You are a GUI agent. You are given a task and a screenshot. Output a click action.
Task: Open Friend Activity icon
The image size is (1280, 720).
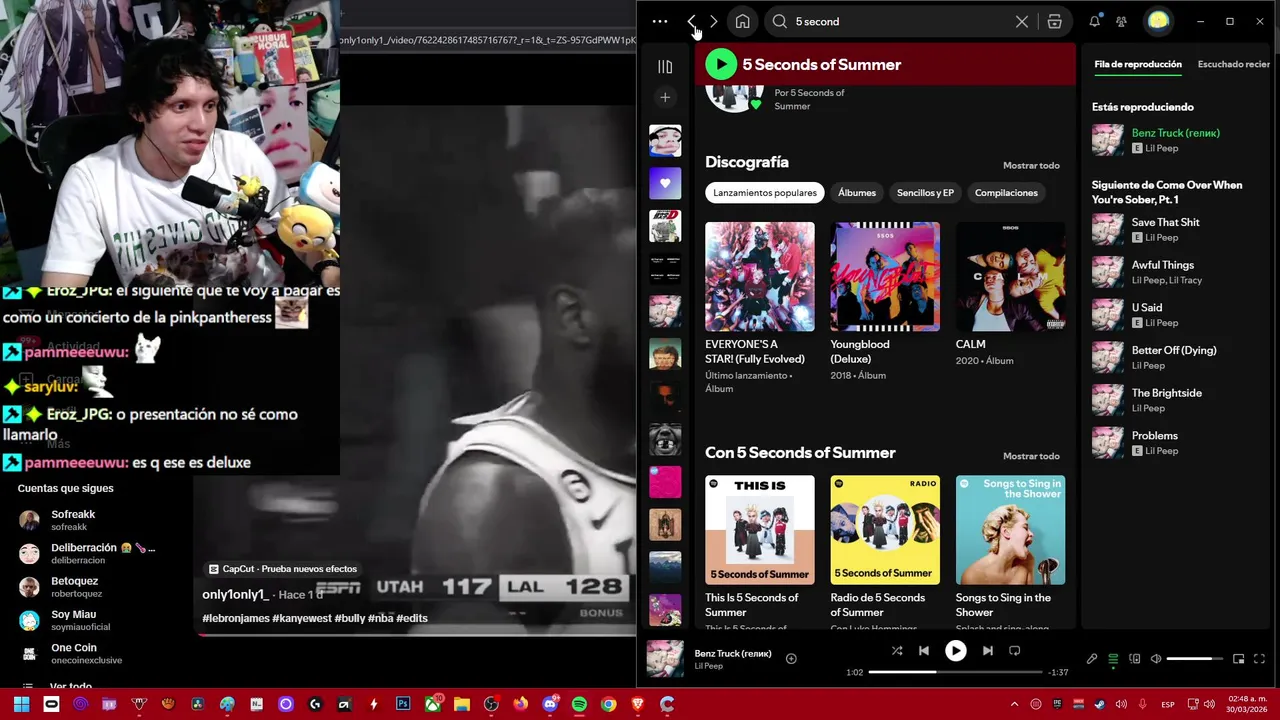pos(1121,21)
